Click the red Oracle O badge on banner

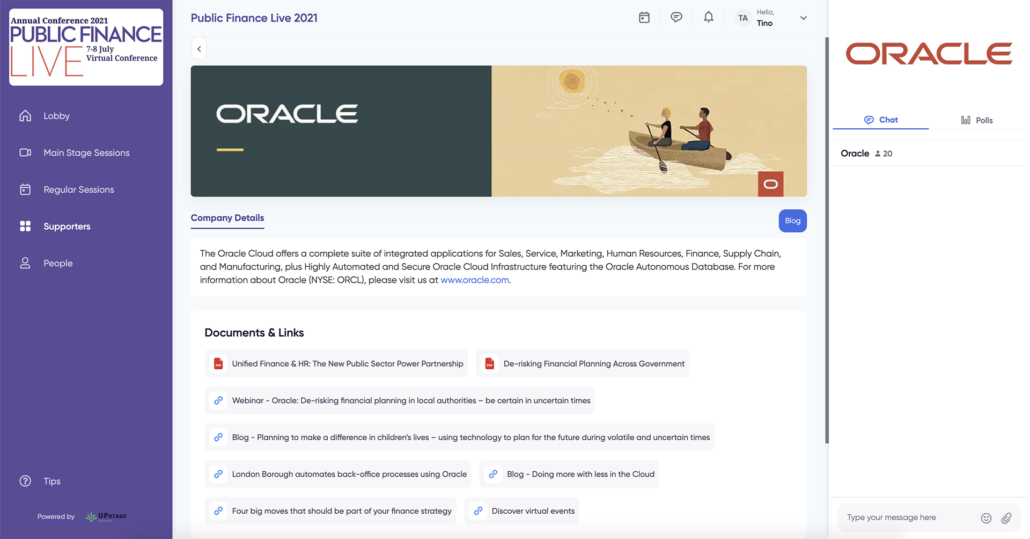(x=771, y=184)
